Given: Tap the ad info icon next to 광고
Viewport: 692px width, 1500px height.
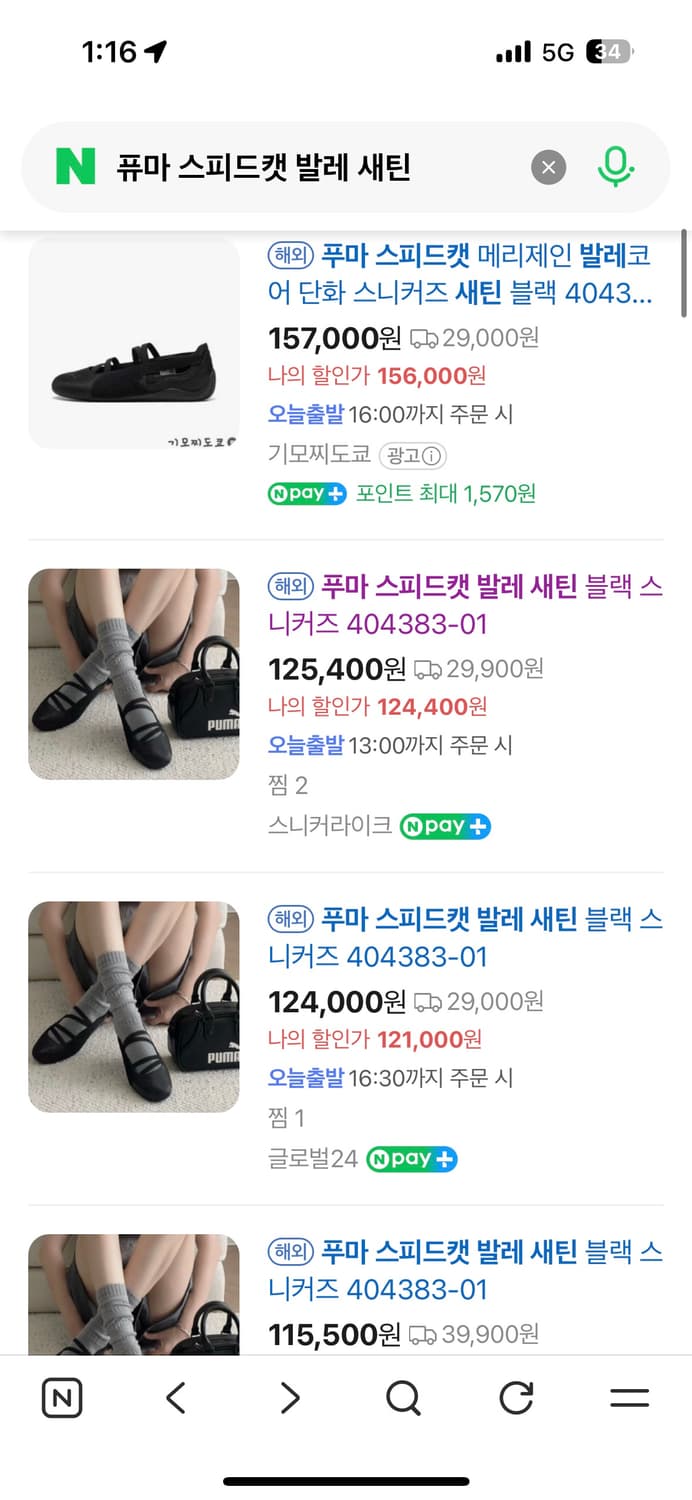Looking at the screenshot, I should pyautogui.click(x=432, y=456).
